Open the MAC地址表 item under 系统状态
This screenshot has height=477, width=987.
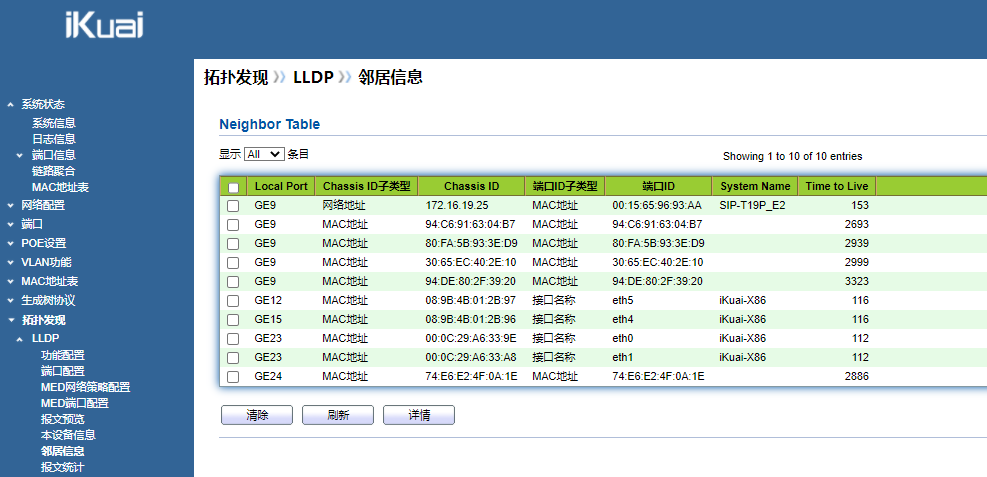pos(60,188)
